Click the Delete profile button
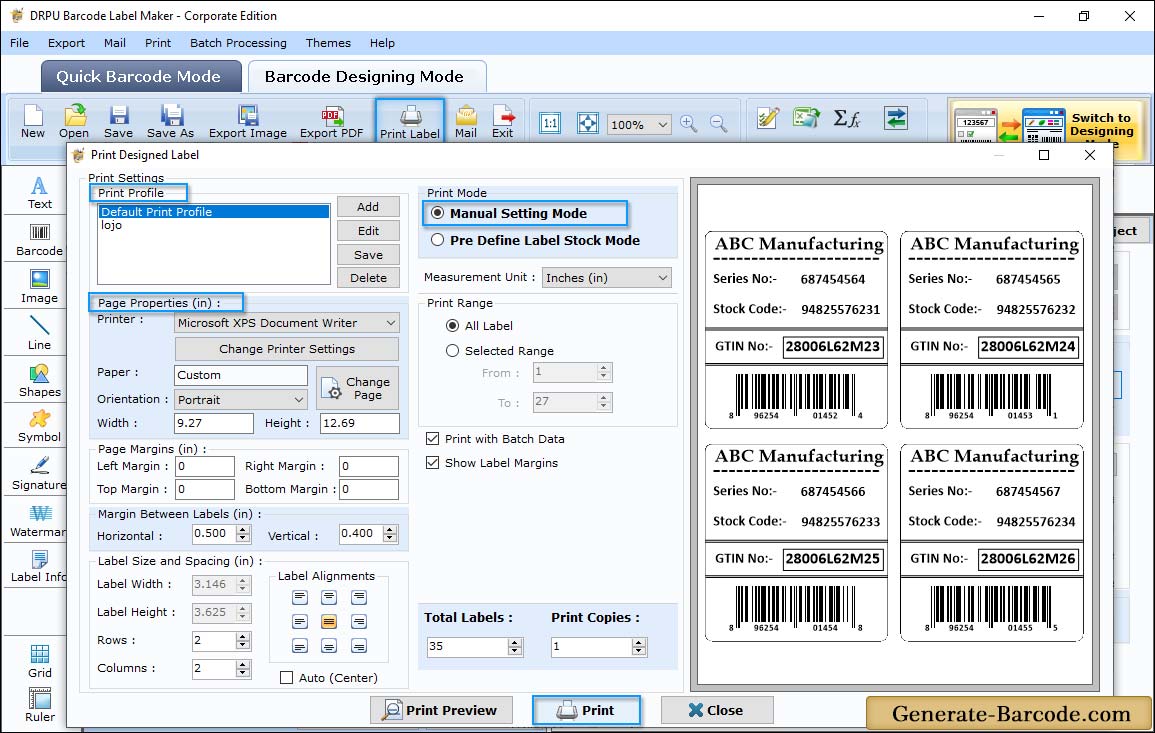1155x733 pixels. (368, 278)
